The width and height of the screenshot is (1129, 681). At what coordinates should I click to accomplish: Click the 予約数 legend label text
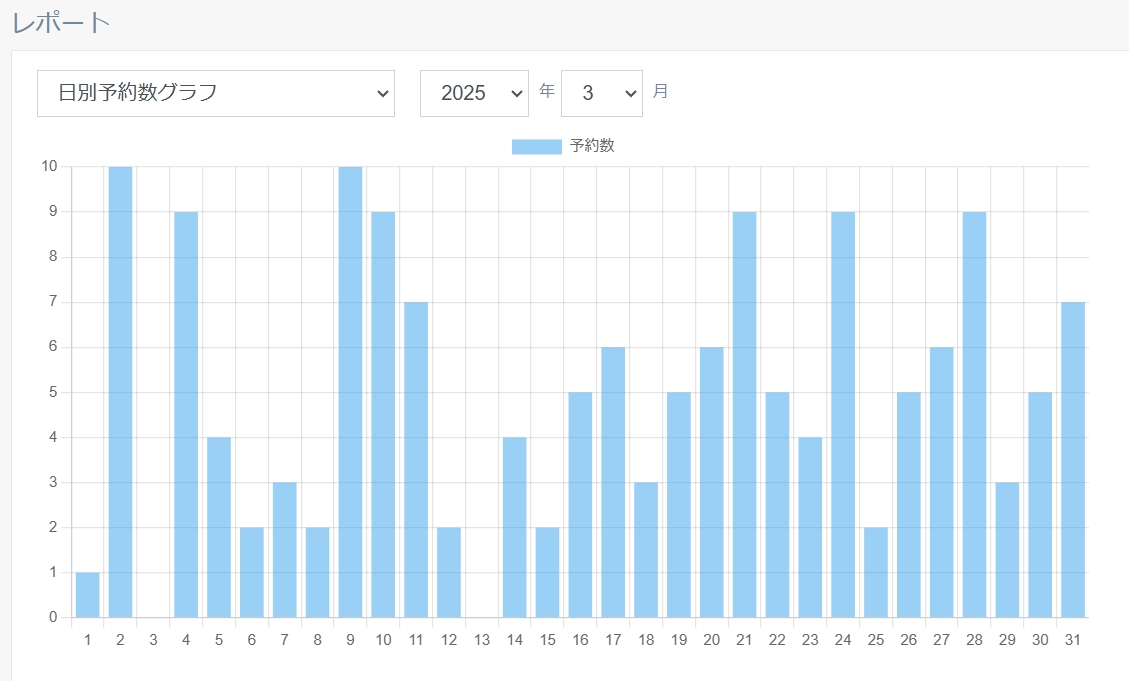592,146
